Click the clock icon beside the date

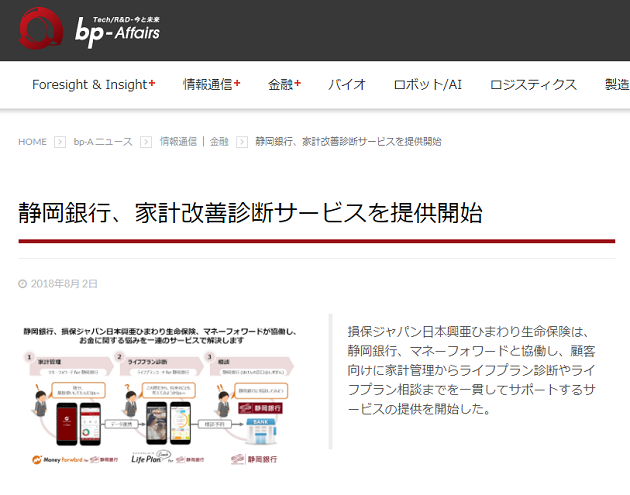coord(22,284)
